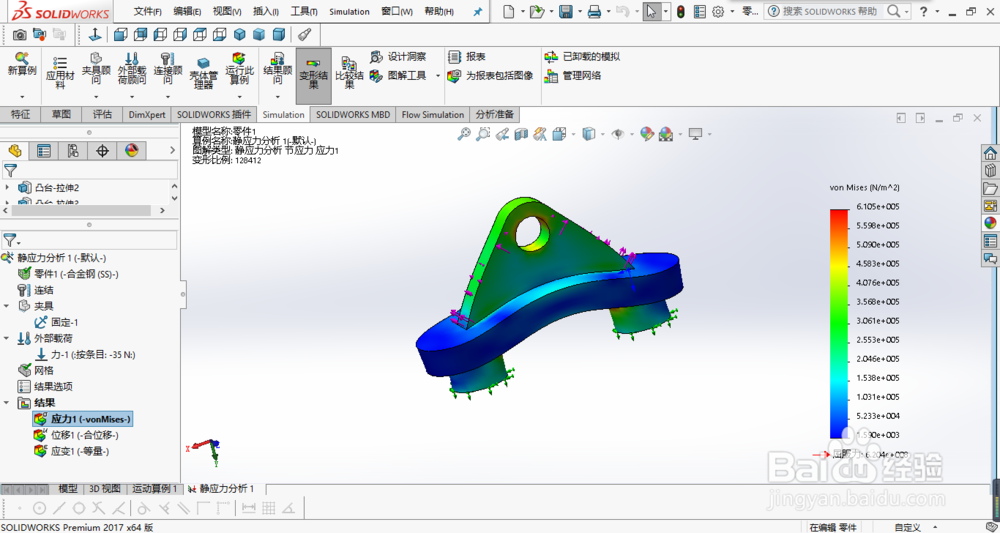1000x533 pixels.
Task: Open the View Orientation dropdown arrow
Action: click(573, 135)
